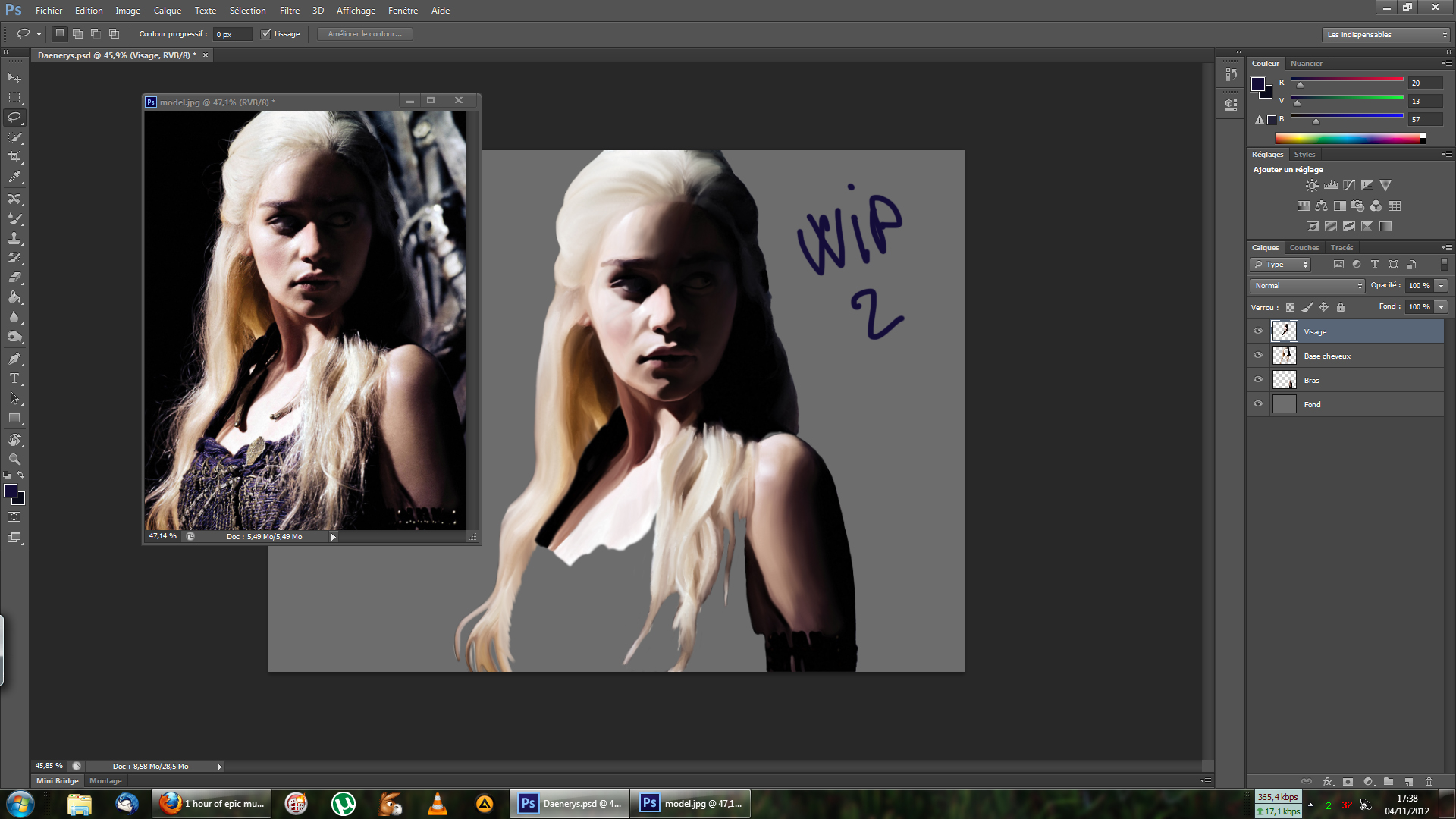The height and width of the screenshot is (819, 1456).
Task: Open the Sélection menu
Action: coord(248,11)
